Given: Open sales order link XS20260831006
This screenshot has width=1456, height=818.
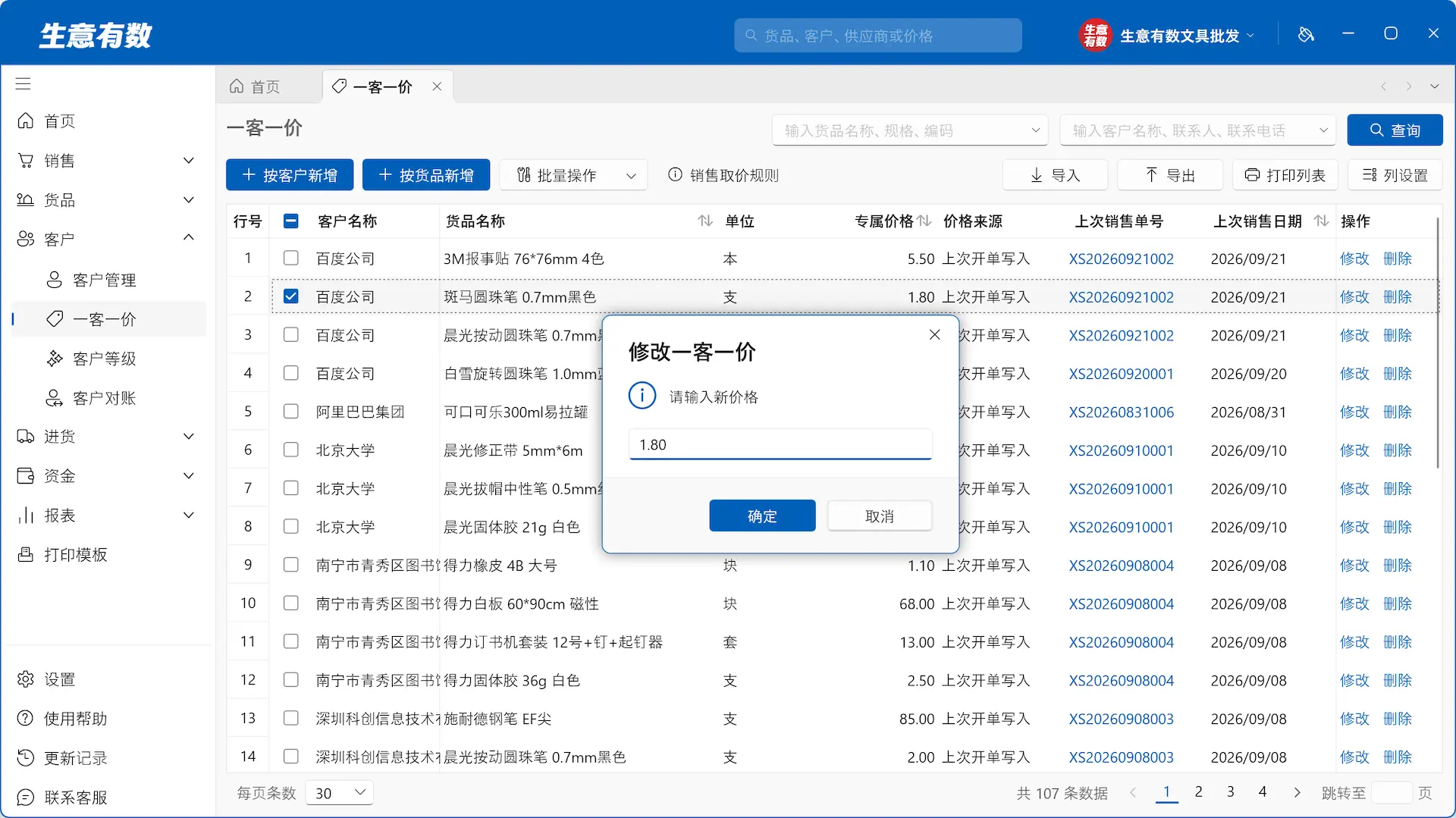Looking at the screenshot, I should tap(1121, 412).
